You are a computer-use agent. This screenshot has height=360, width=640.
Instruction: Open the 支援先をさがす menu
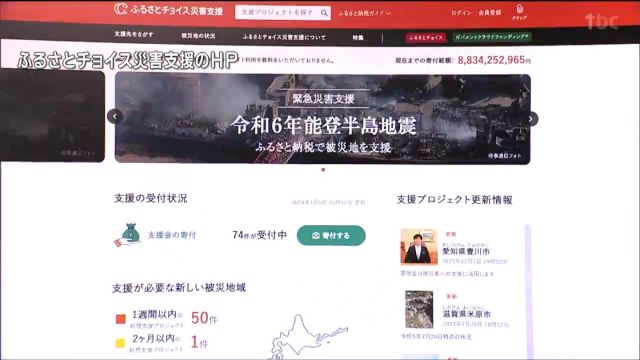[134, 34]
